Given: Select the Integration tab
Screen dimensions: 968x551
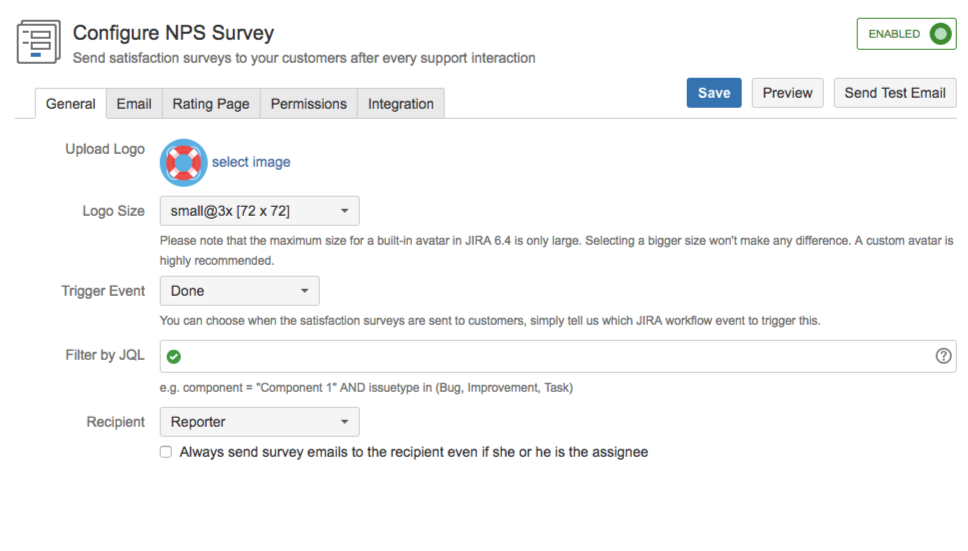Looking at the screenshot, I should click(x=401, y=104).
